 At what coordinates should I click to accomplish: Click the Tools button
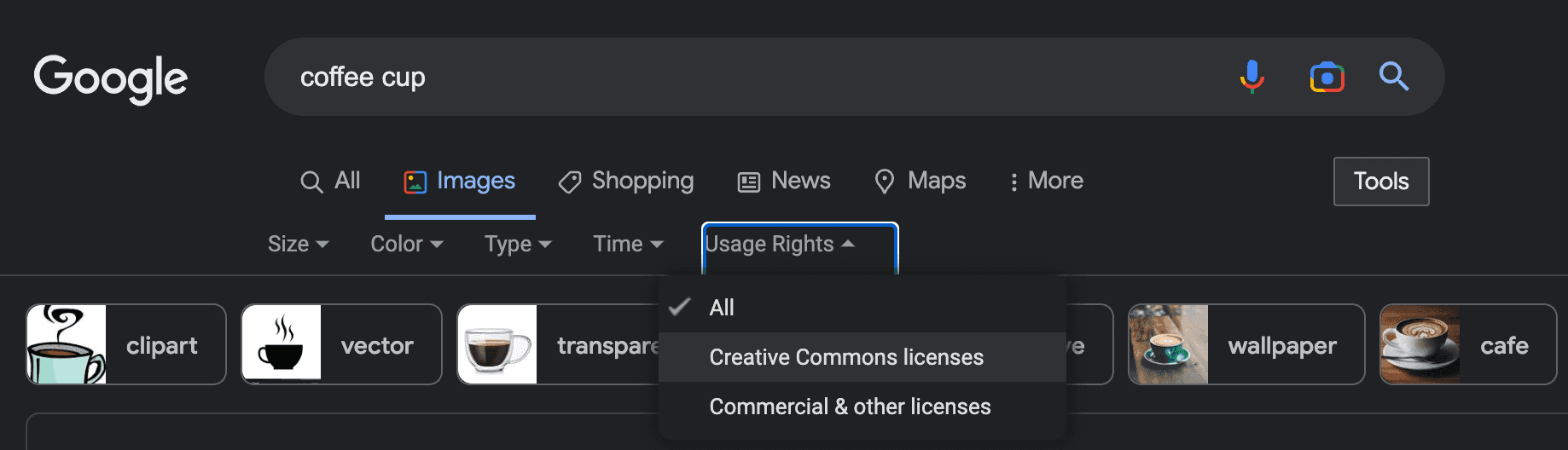[x=1381, y=182]
